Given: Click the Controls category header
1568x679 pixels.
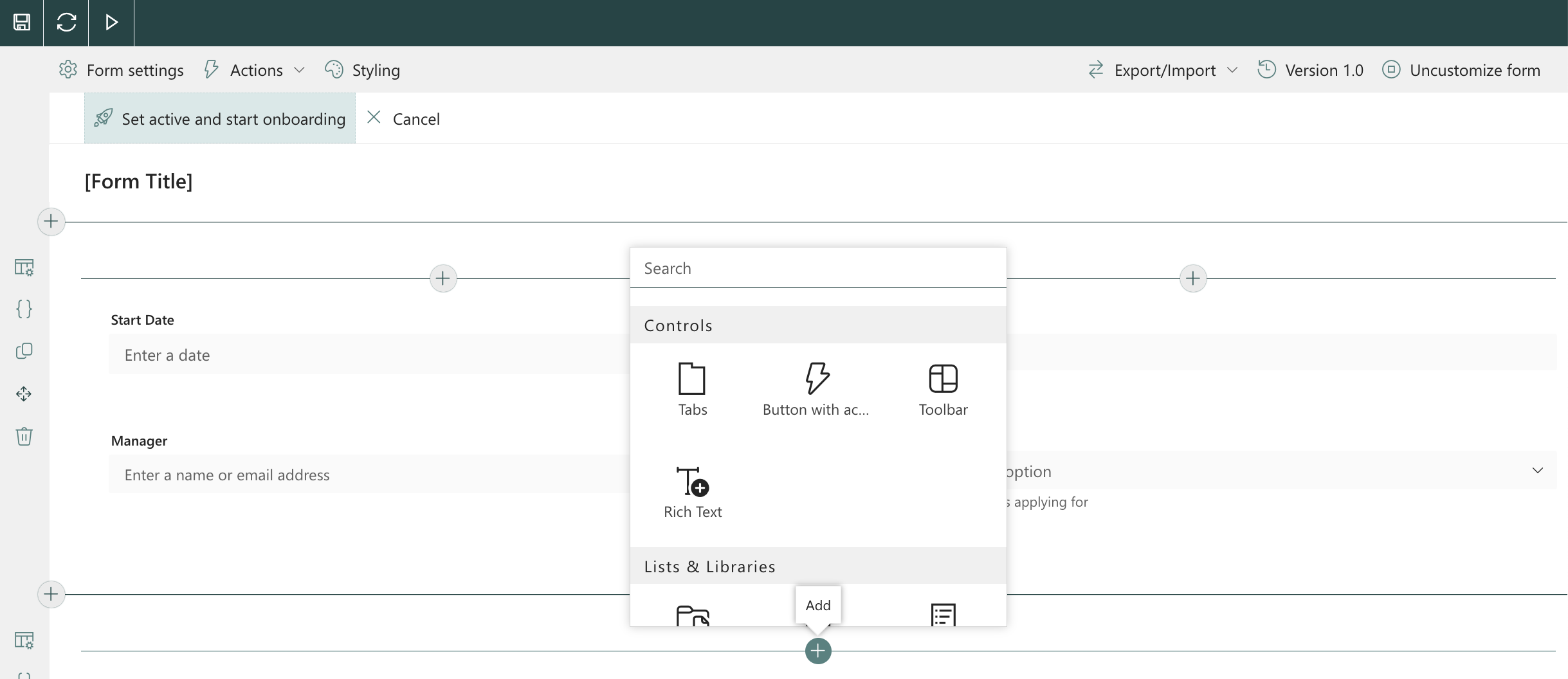Looking at the screenshot, I should pyautogui.click(x=818, y=325).
